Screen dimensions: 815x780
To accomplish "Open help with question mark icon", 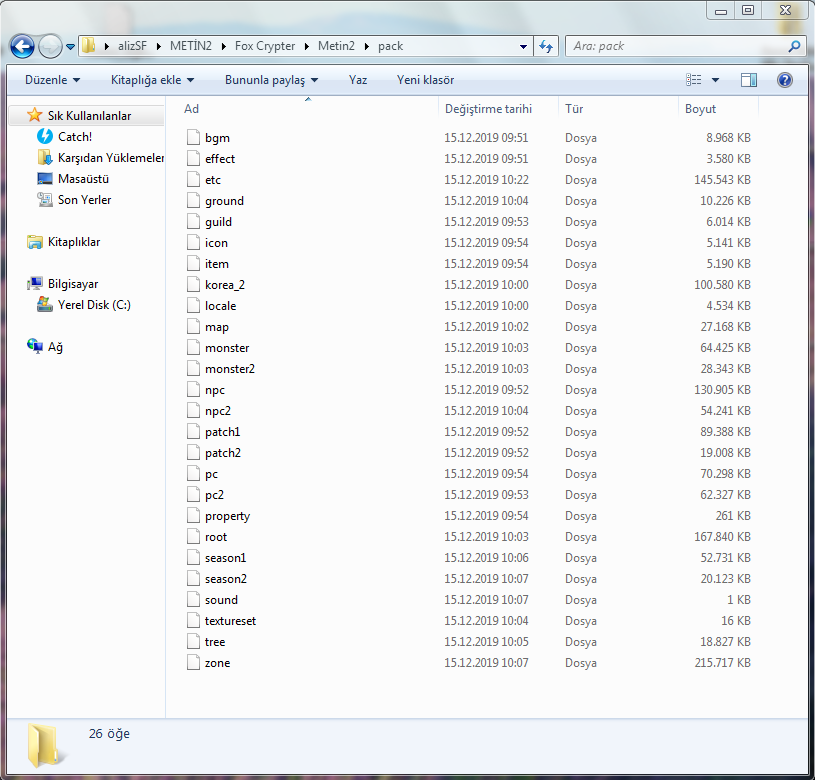I will tap(784, 80).
